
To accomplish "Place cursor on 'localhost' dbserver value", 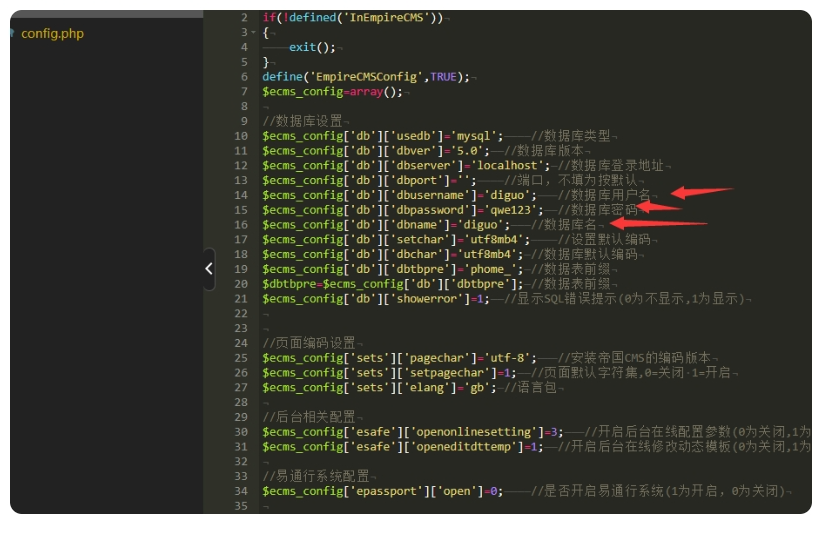I will pyautogui.click(x=514, y=166).
